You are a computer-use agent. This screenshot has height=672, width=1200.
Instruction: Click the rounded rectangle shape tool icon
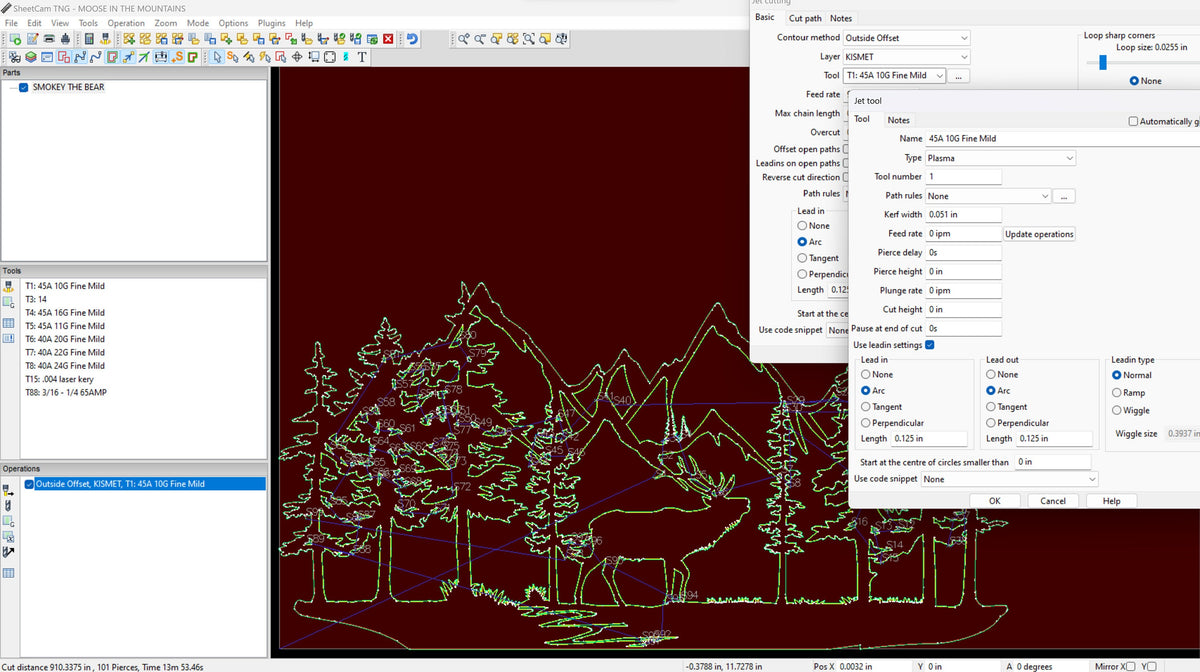pyautogui.click(x=329, y=56)
